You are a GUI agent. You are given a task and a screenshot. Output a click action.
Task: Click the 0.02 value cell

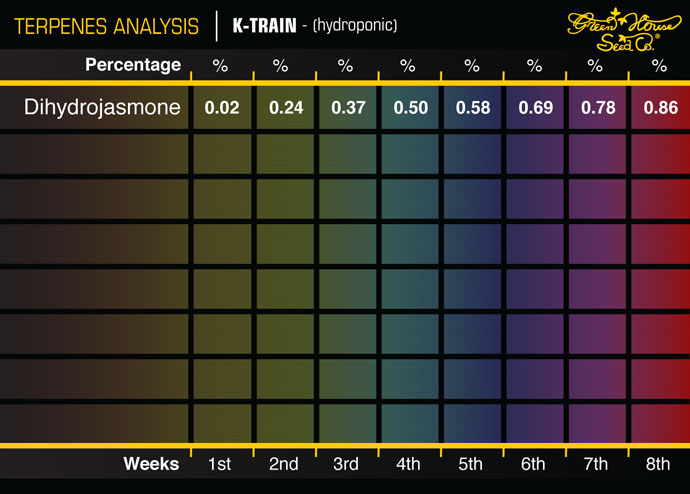tap(222, 107)
